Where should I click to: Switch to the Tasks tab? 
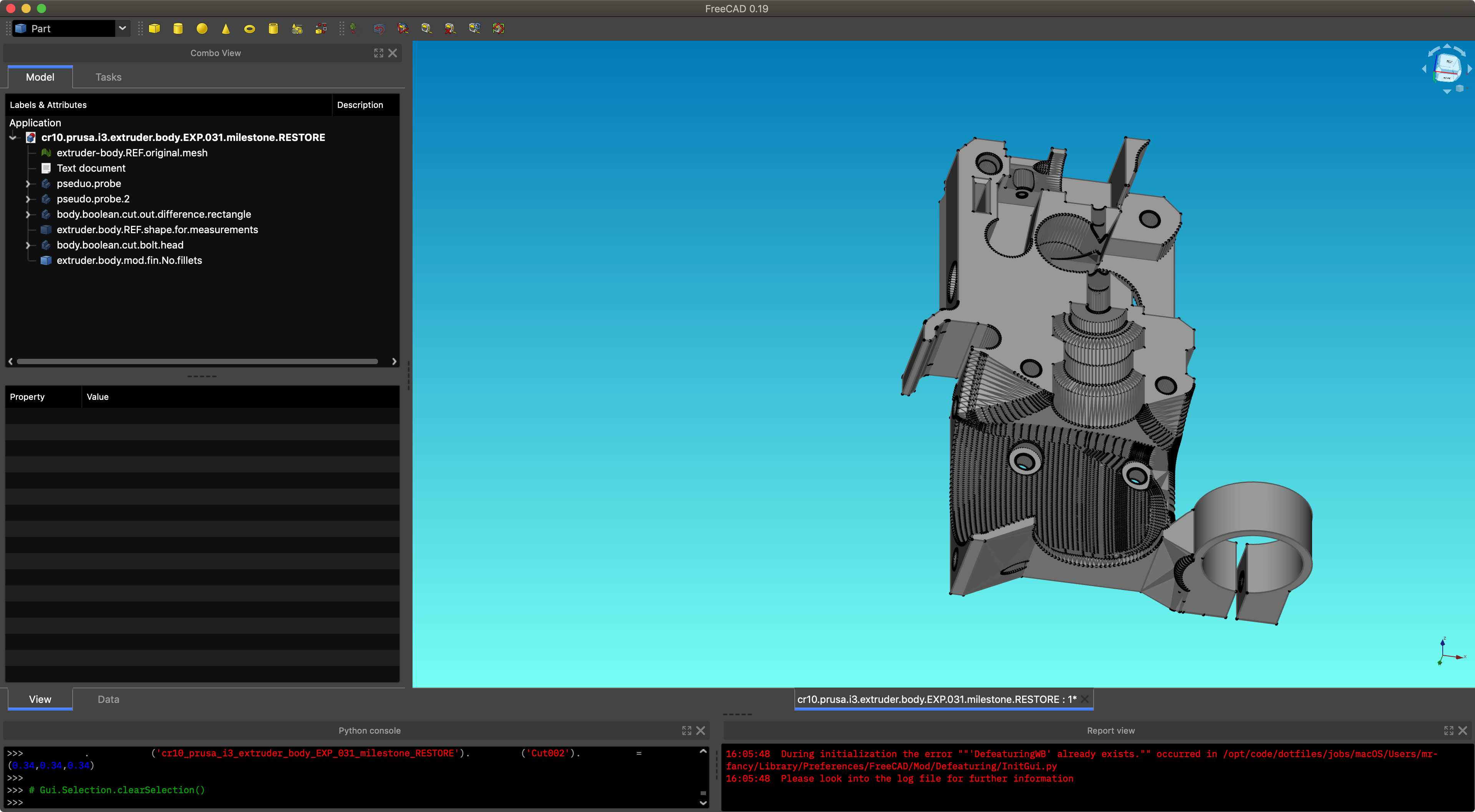click(x=108, y=77)
